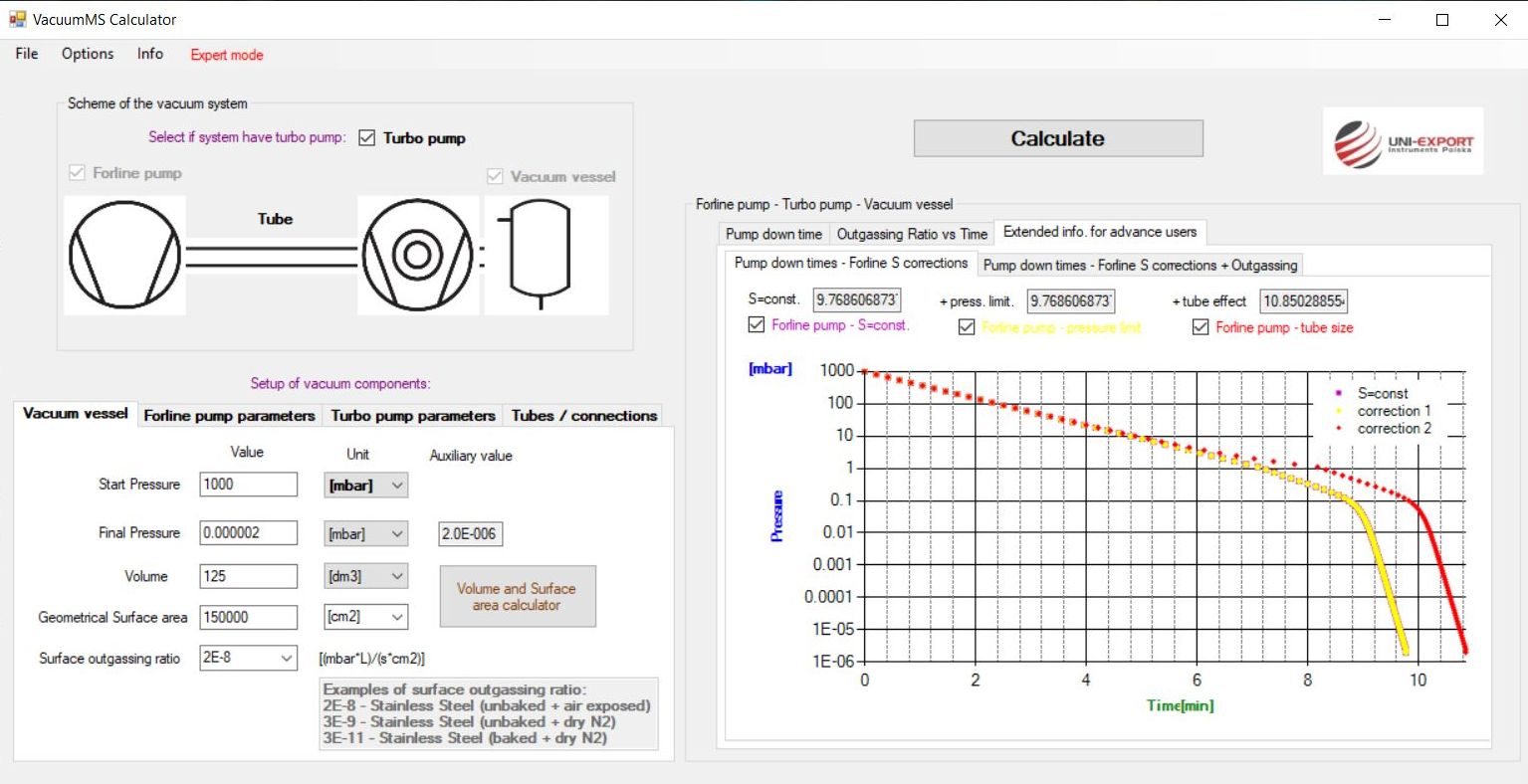Open Forline S corrections + Outgassing tab
Image resolution: width=1528 pixels, height=784 pixels.
pyautogui.click(x=1140, y=265)
